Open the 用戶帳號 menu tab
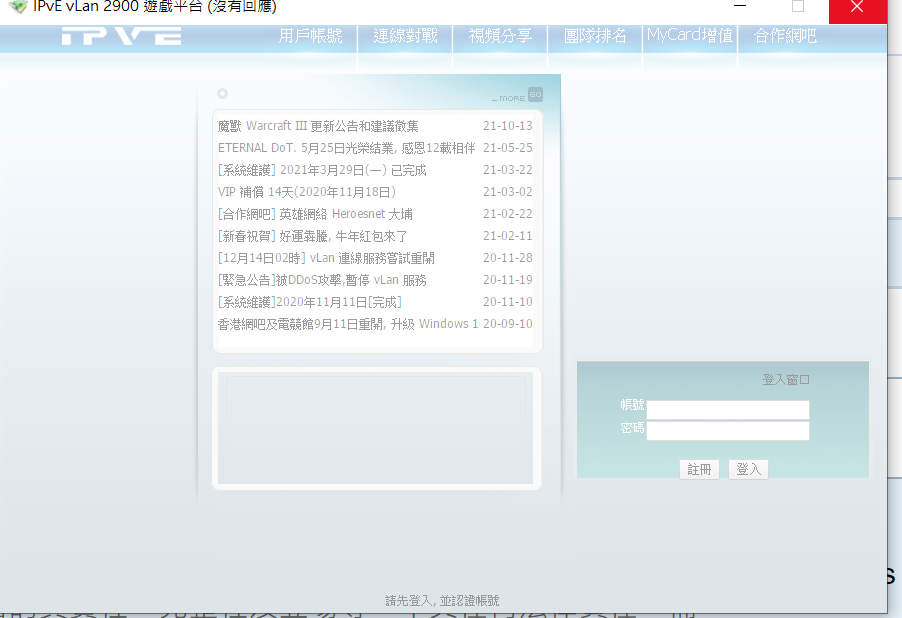This screenshot has height=618, width=902. 311,36
